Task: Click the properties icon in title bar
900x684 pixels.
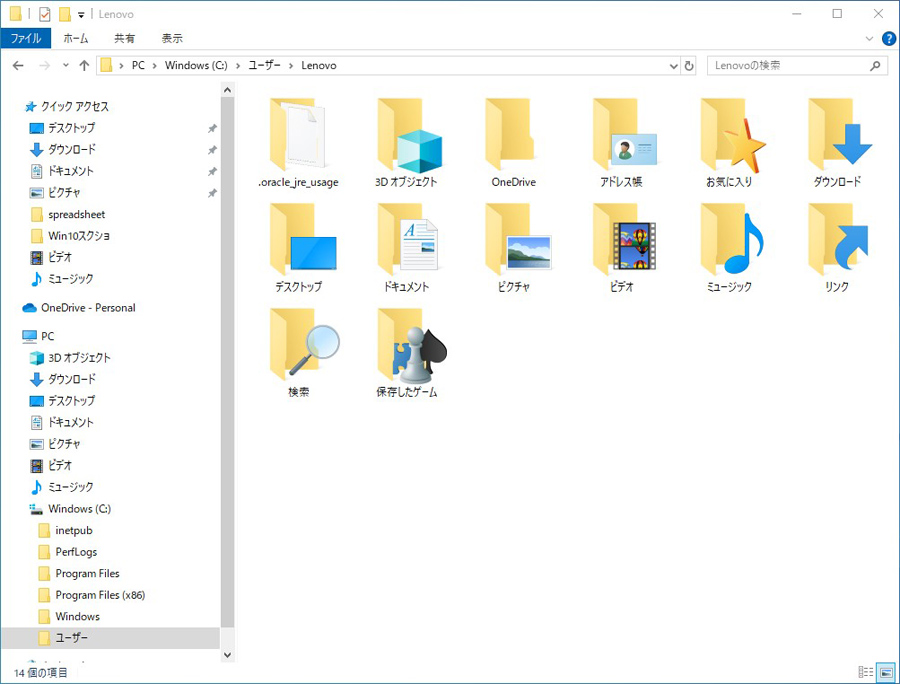Action: (x=44, y=14)
